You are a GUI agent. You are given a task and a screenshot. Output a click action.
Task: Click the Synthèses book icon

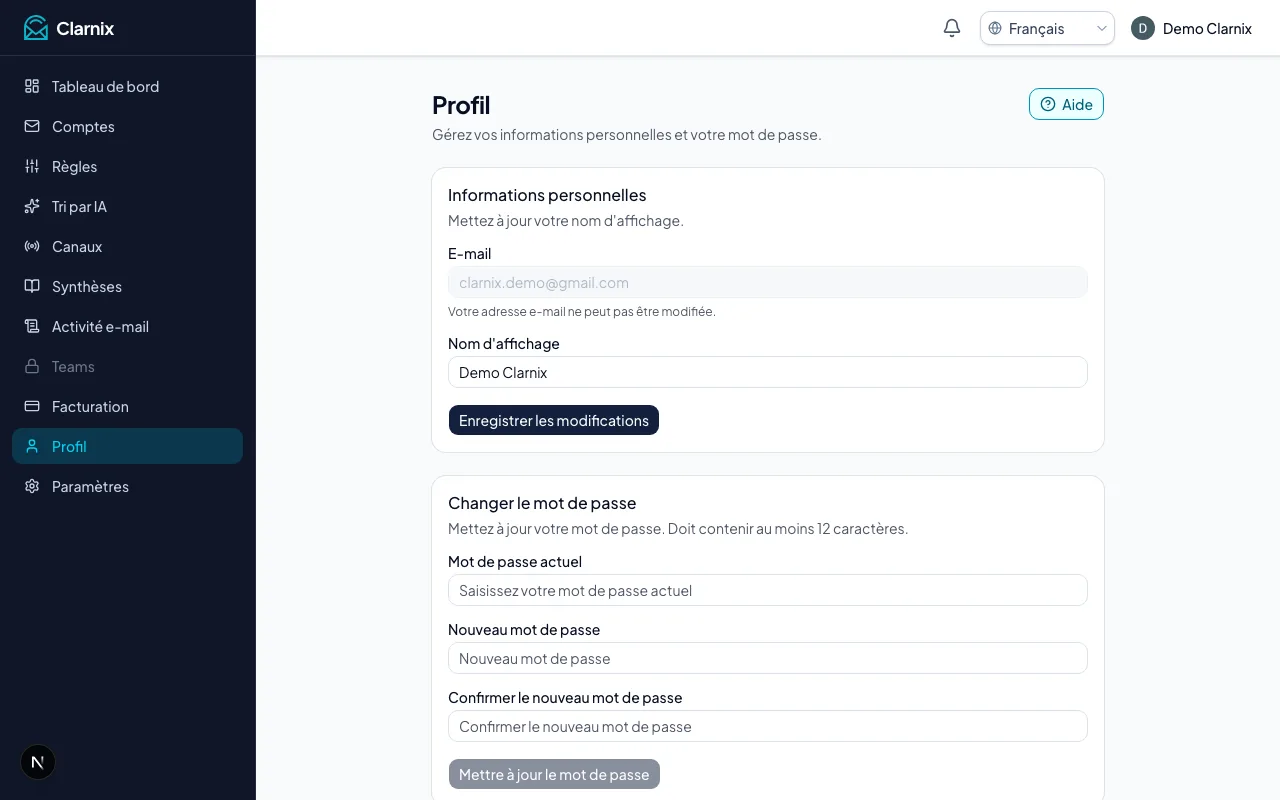pyautogui.click(x=32, y=286)
